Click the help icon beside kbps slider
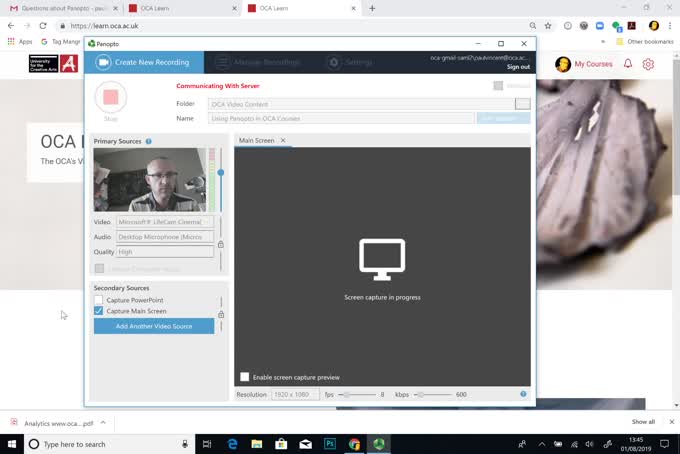This screenshot has width=680, height=454. (523, 394)
